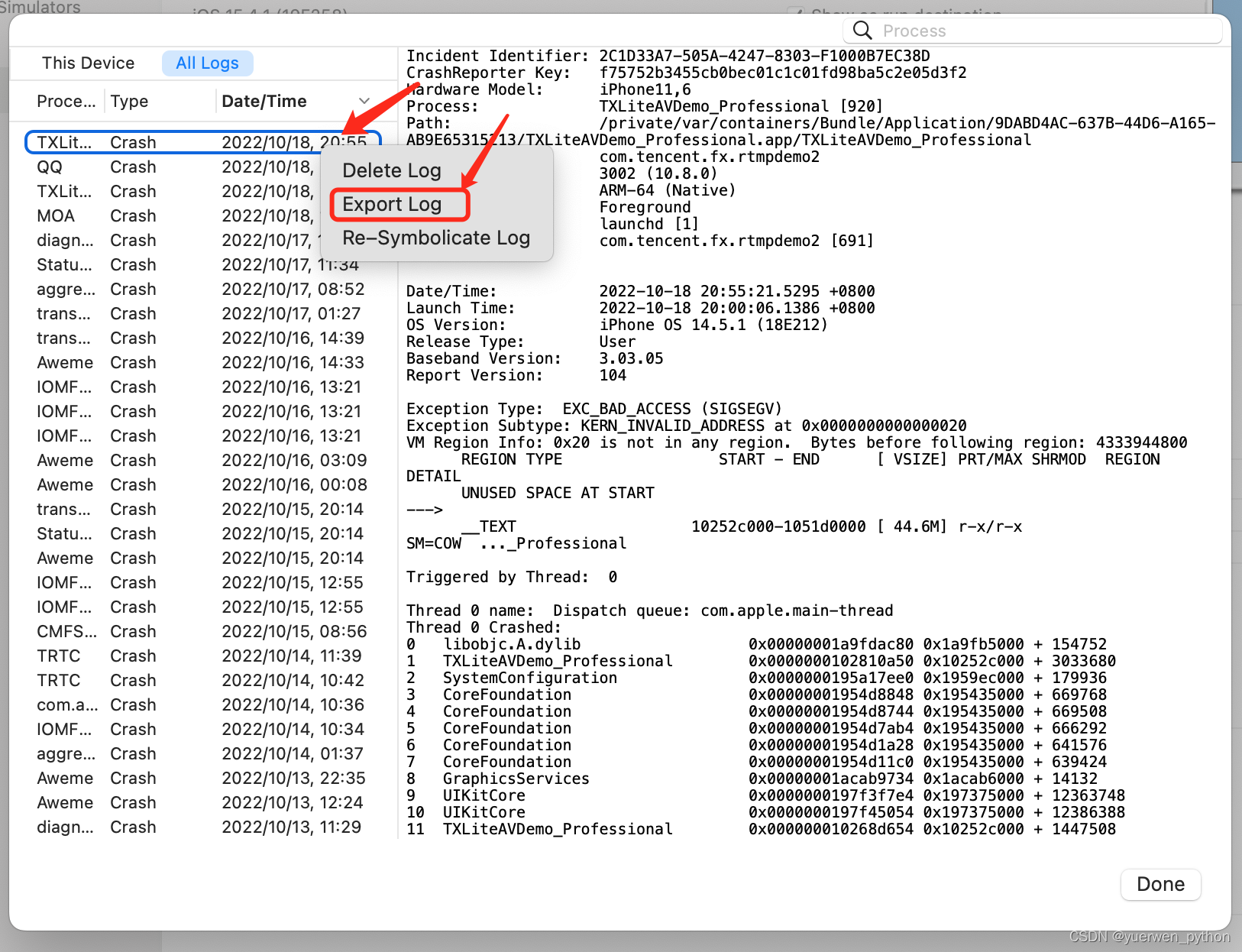Screen dimensions: 1242x952
Task: Choose Delete Log from the context menu
Action: (391, 170)
